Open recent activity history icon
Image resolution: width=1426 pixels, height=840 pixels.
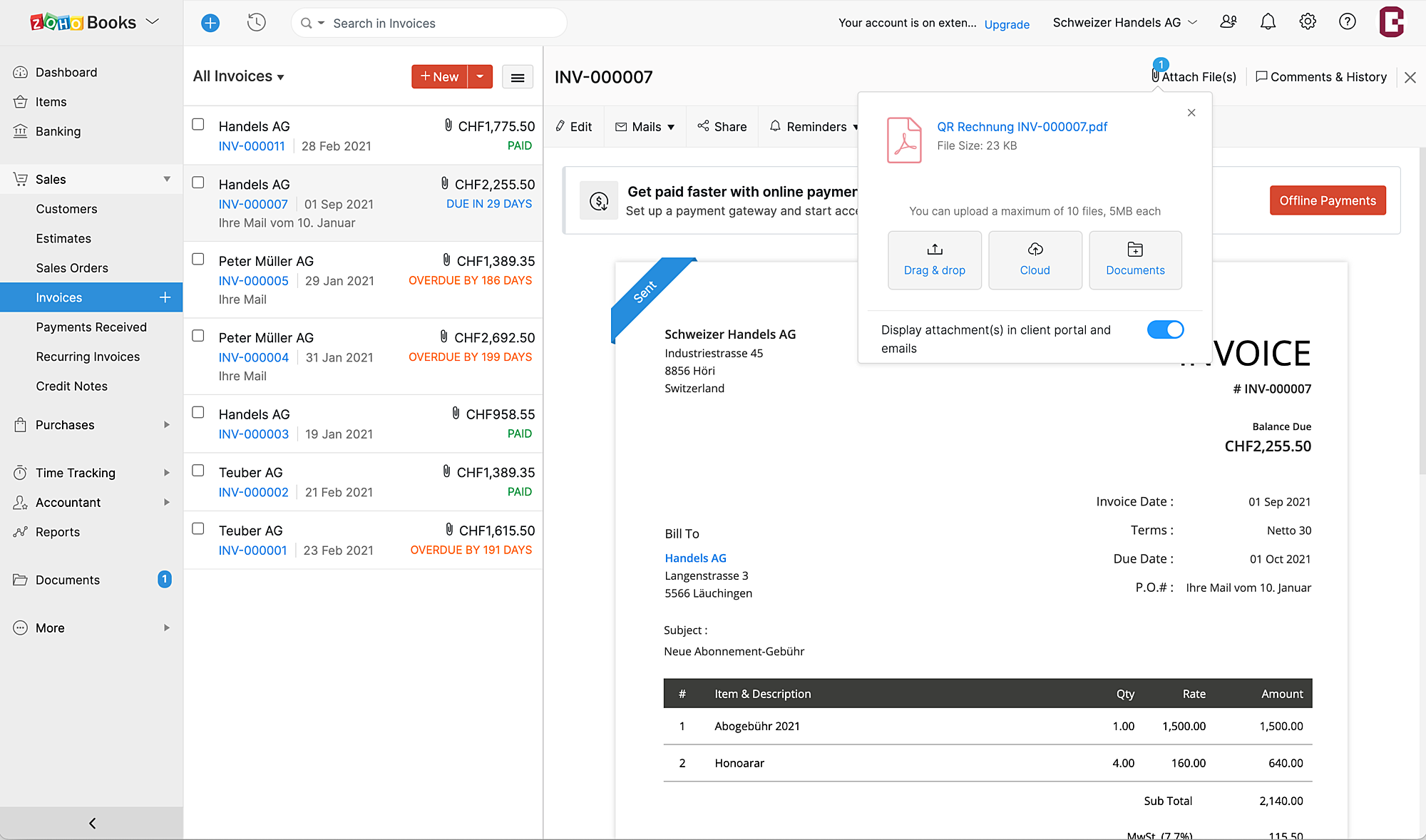point(256,23)
